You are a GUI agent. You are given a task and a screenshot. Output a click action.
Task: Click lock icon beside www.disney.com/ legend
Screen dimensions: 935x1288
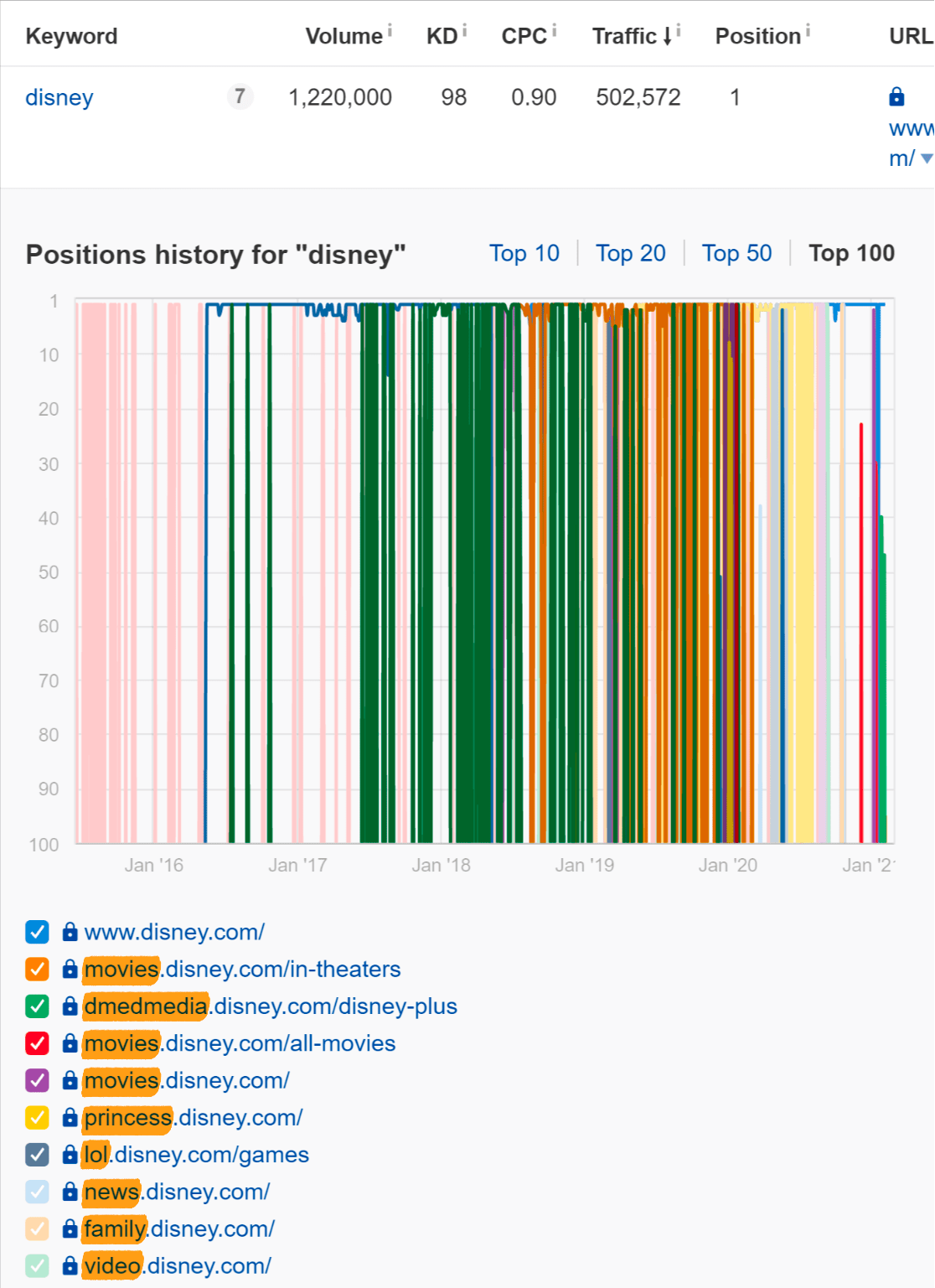coord(70,932)
